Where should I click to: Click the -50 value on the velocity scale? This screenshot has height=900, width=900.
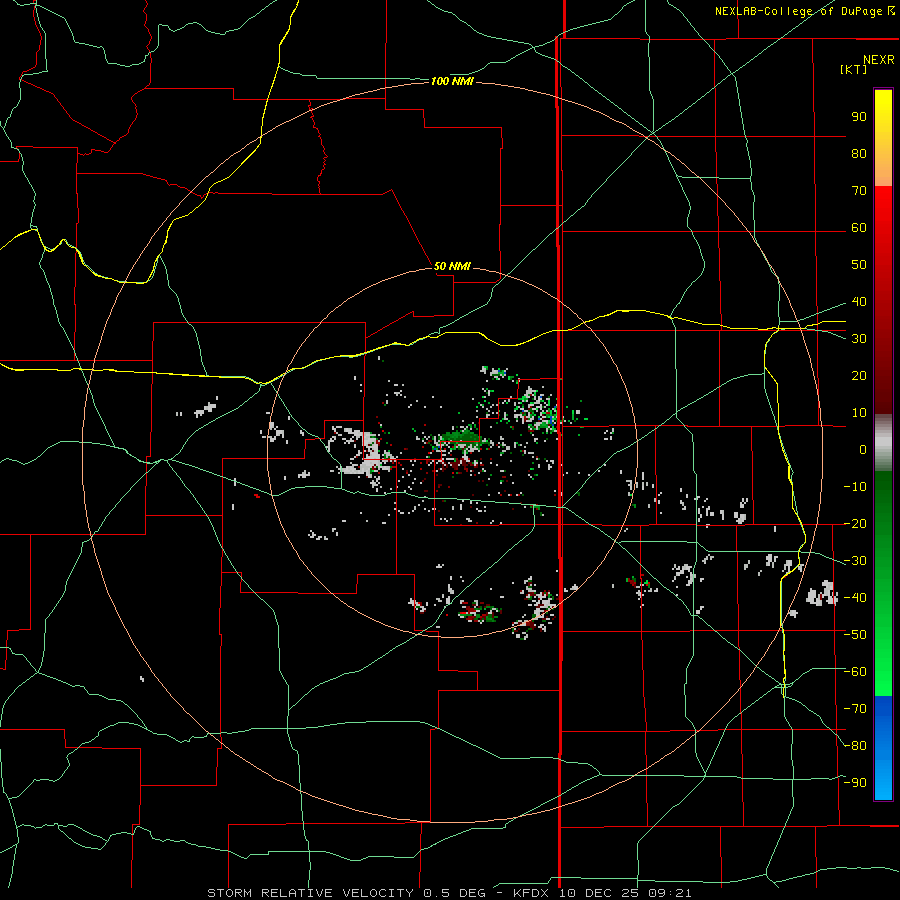[x=855, y=635]
